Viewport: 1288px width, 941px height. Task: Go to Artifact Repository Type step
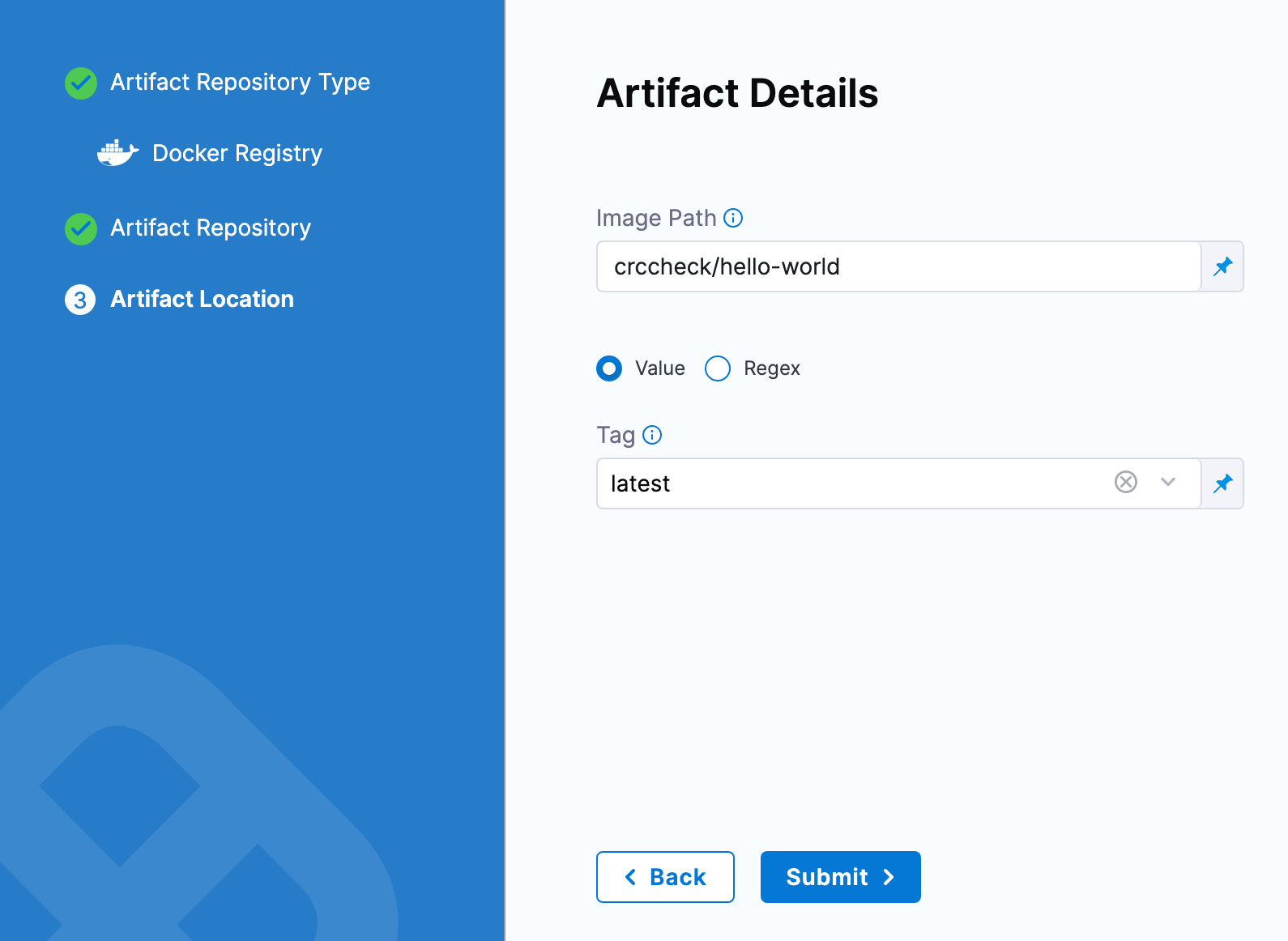240,82
